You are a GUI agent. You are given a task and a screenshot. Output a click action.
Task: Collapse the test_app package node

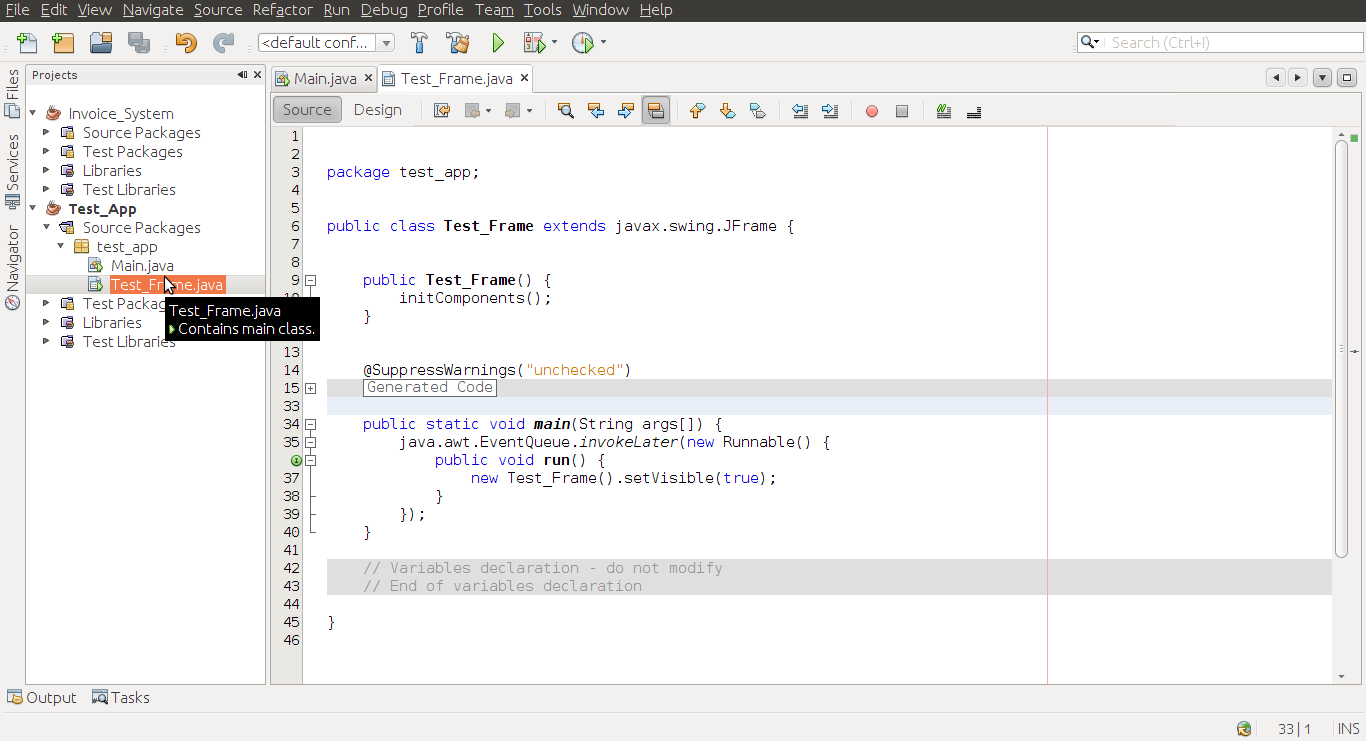pyautogui.click(x=60, y=246)
